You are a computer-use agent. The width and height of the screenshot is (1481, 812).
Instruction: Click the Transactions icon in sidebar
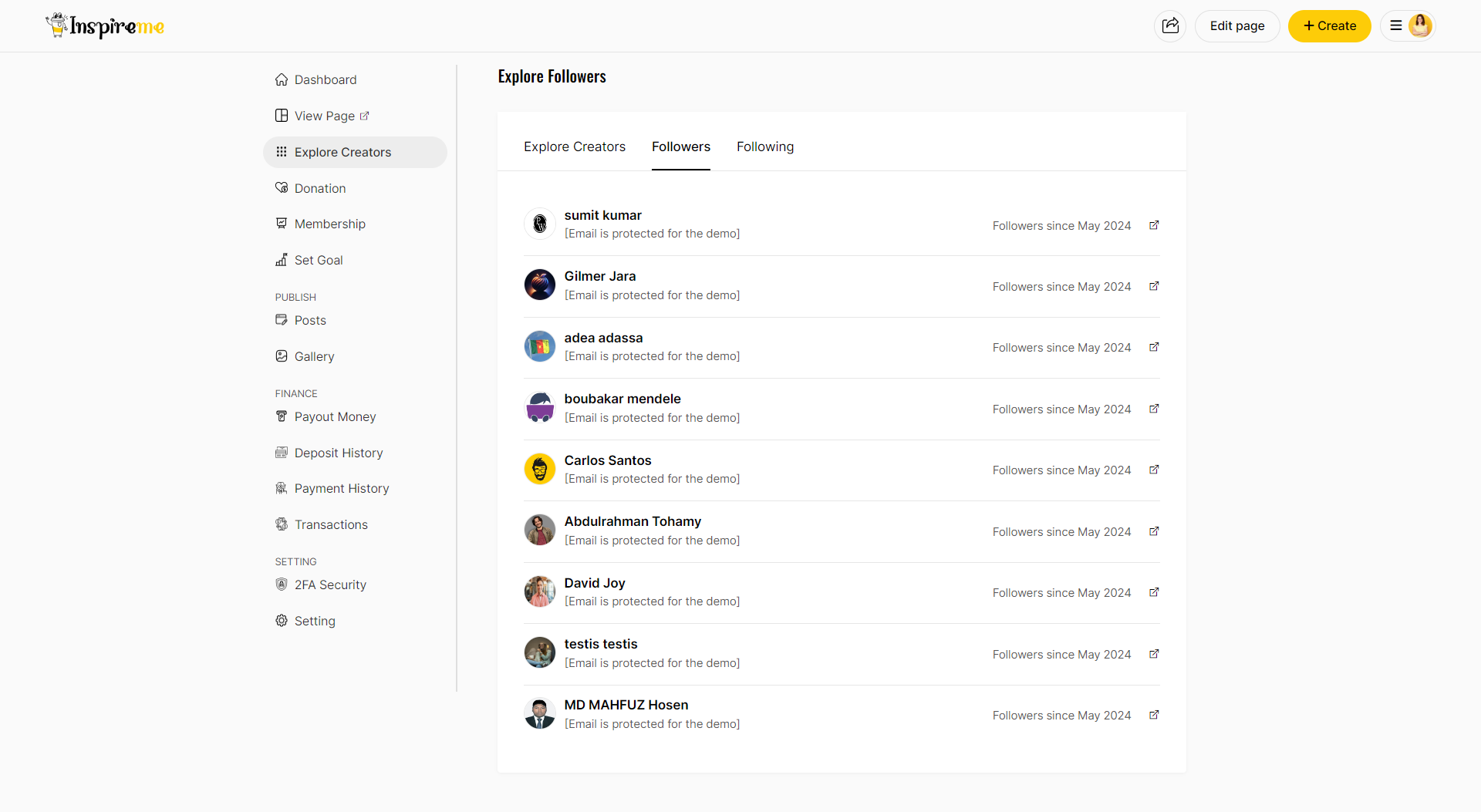282,524
